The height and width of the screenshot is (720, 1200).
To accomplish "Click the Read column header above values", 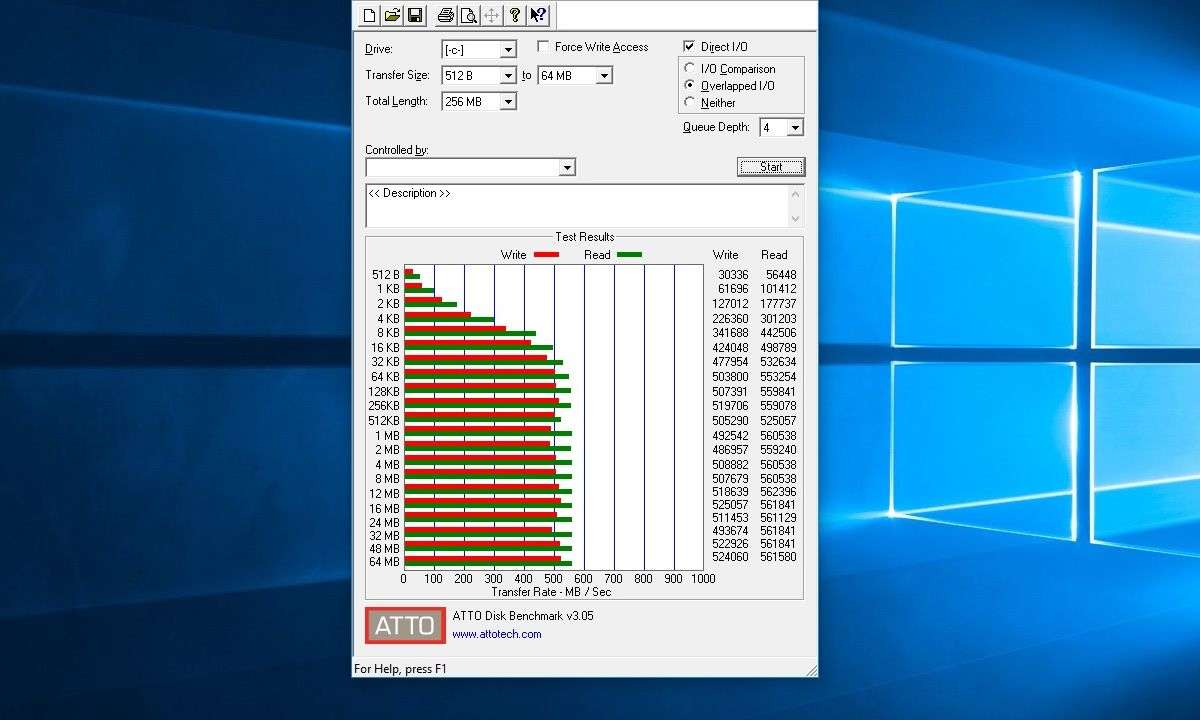I will pyautogui.click(x=774, y=255).
